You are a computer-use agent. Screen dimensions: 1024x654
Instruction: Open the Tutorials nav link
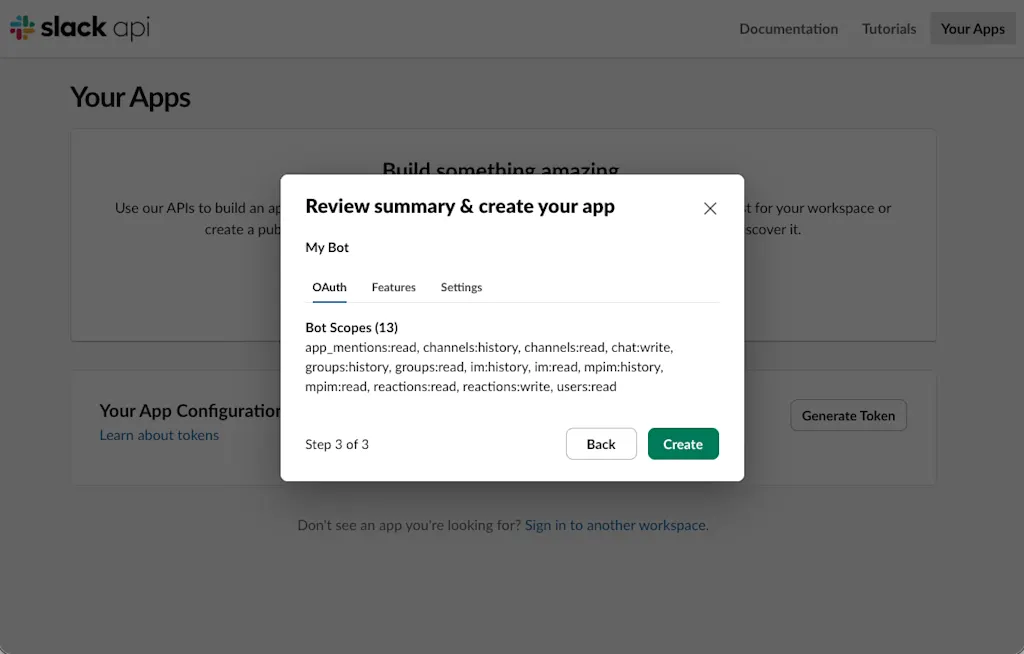point(889,29)
